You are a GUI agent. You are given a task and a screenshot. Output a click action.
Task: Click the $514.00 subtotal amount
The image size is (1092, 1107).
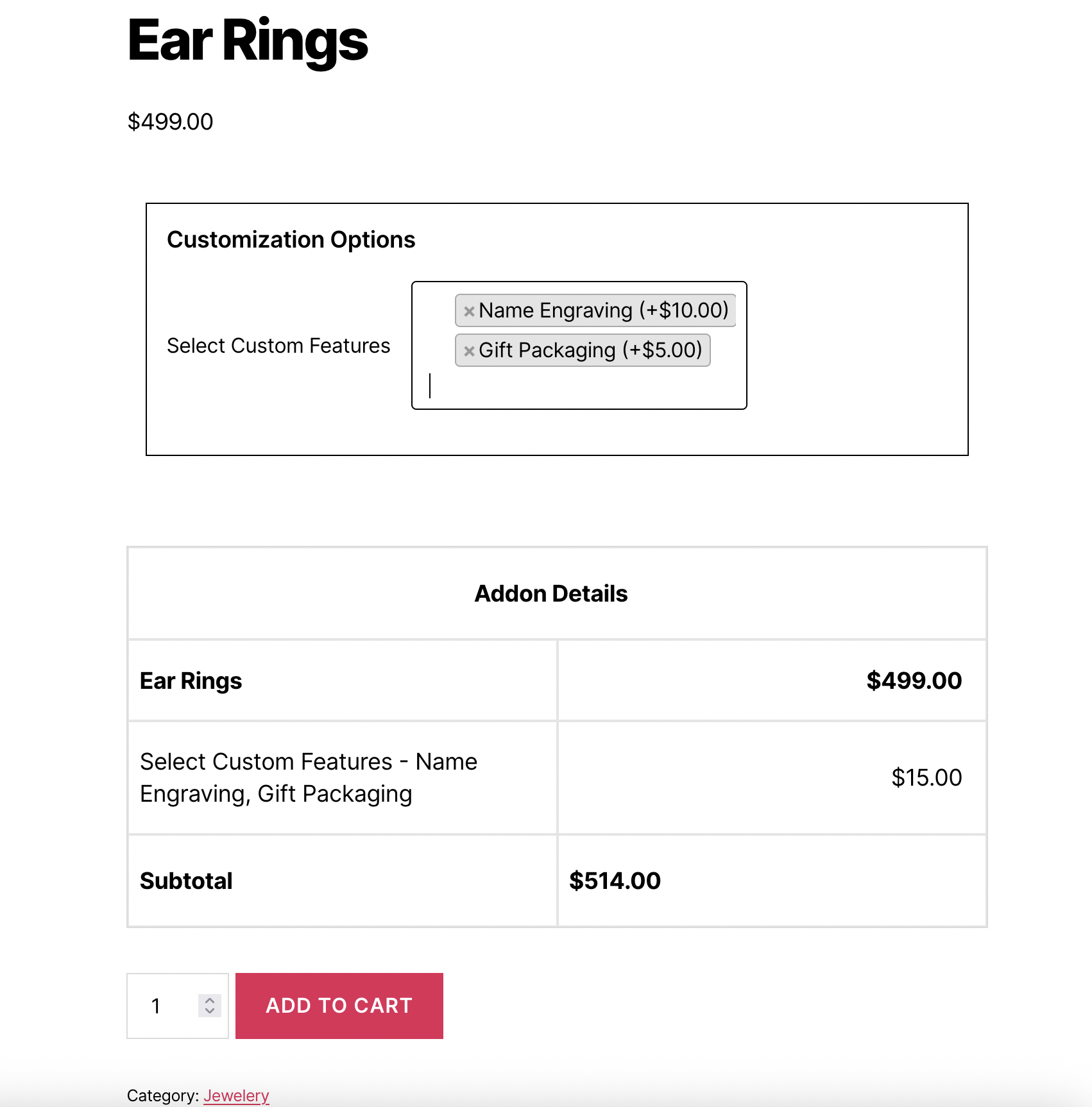pyautogui.click(x=615, y=881)
